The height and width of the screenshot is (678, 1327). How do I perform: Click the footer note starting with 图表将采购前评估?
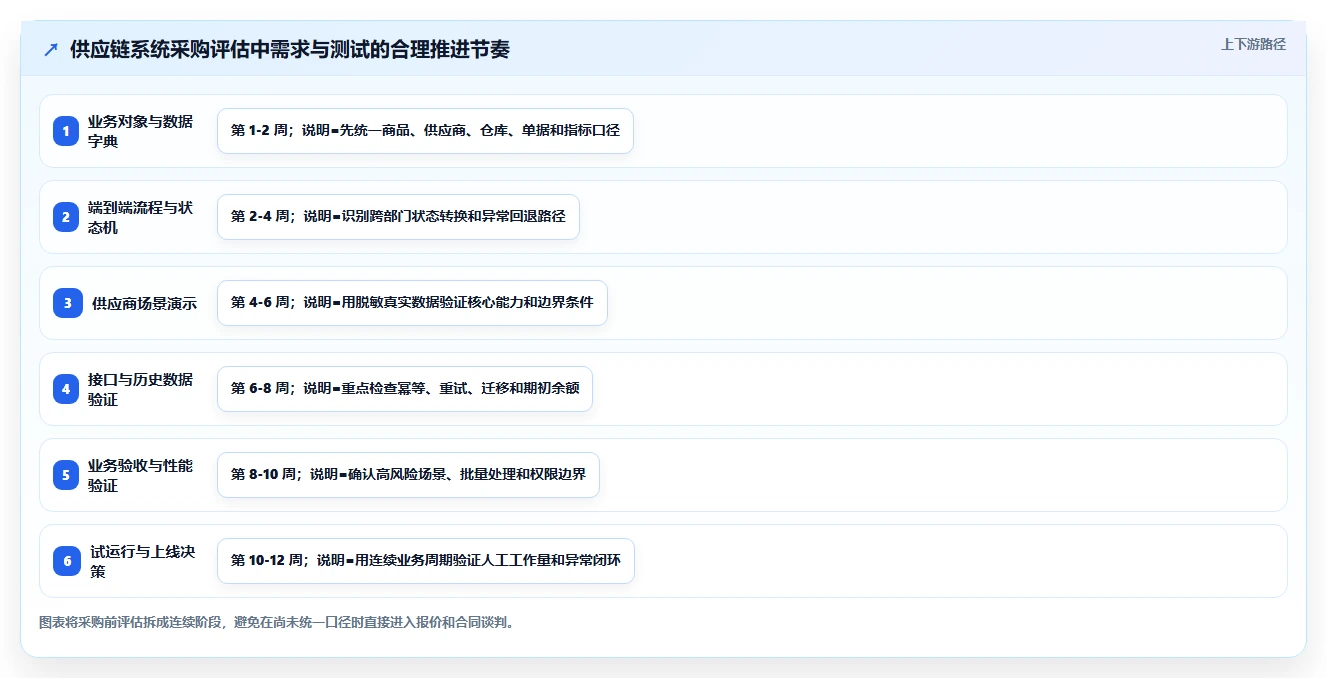click(278, 622)
